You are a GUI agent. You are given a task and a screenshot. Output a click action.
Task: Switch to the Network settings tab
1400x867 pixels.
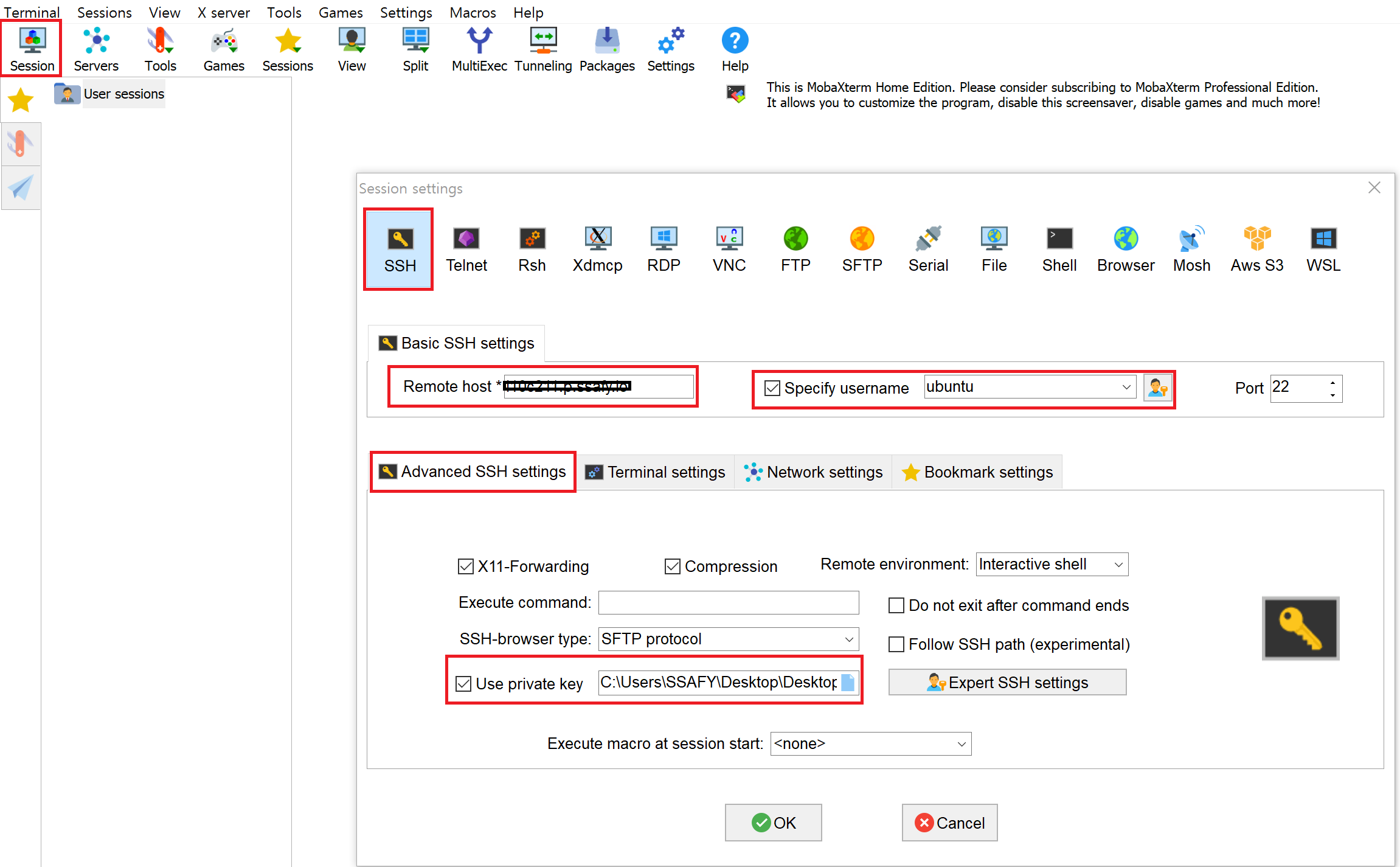813,472
